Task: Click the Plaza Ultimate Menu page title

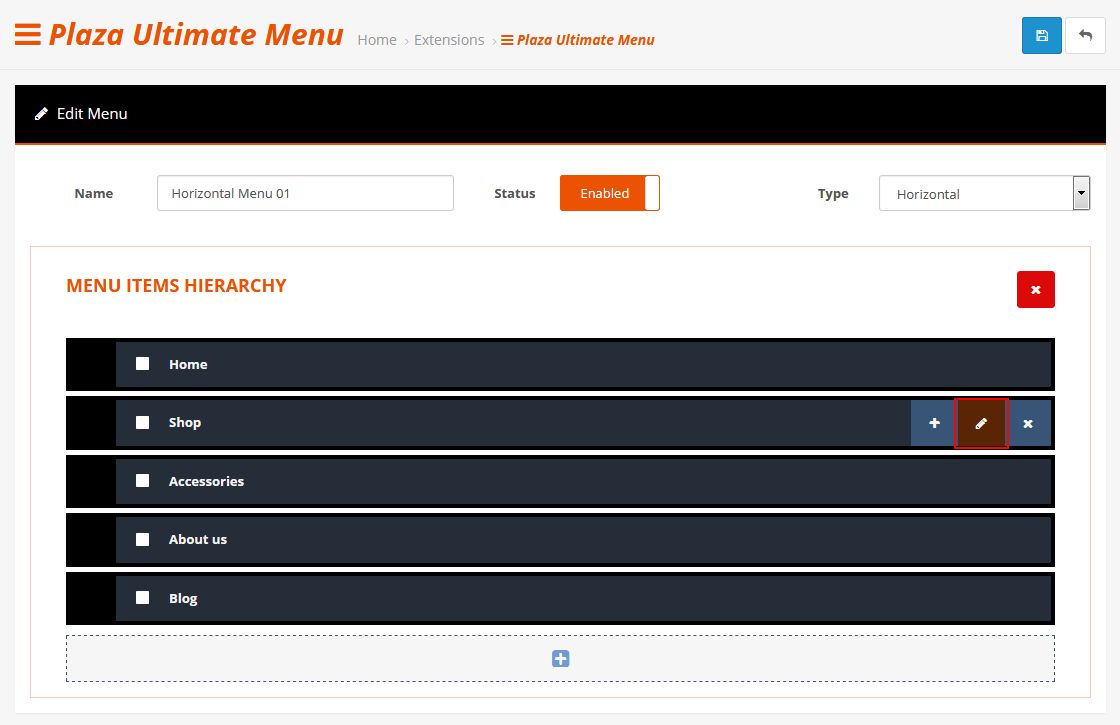Action: coord(196,34)
